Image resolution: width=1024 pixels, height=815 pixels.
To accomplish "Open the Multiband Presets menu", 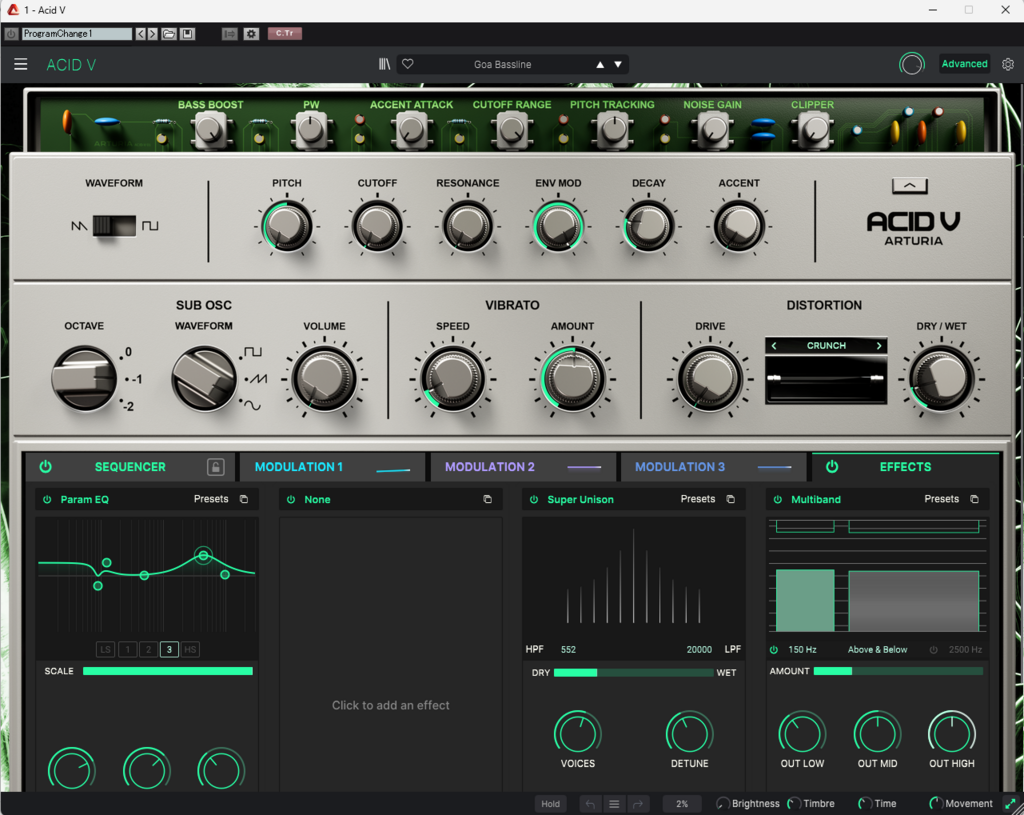I will pyautogui.click(x=941, y=499).
